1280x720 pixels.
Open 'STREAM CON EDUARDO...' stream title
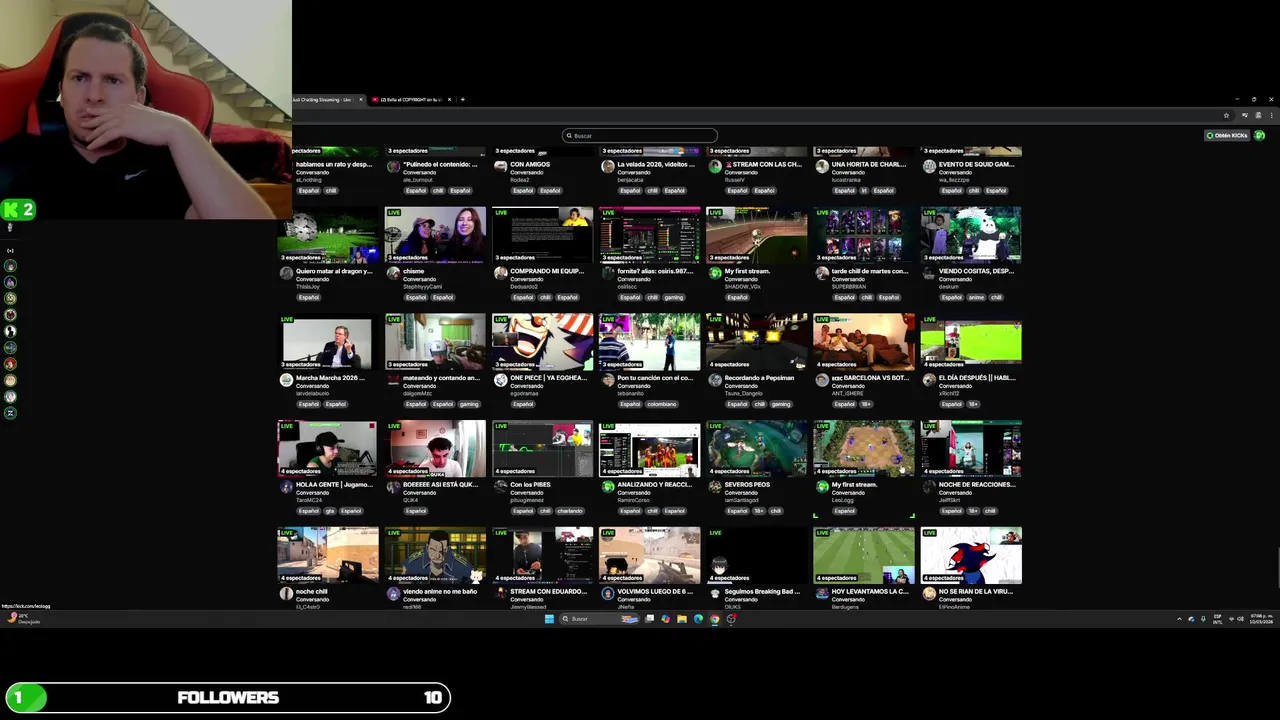click(548, 592)
